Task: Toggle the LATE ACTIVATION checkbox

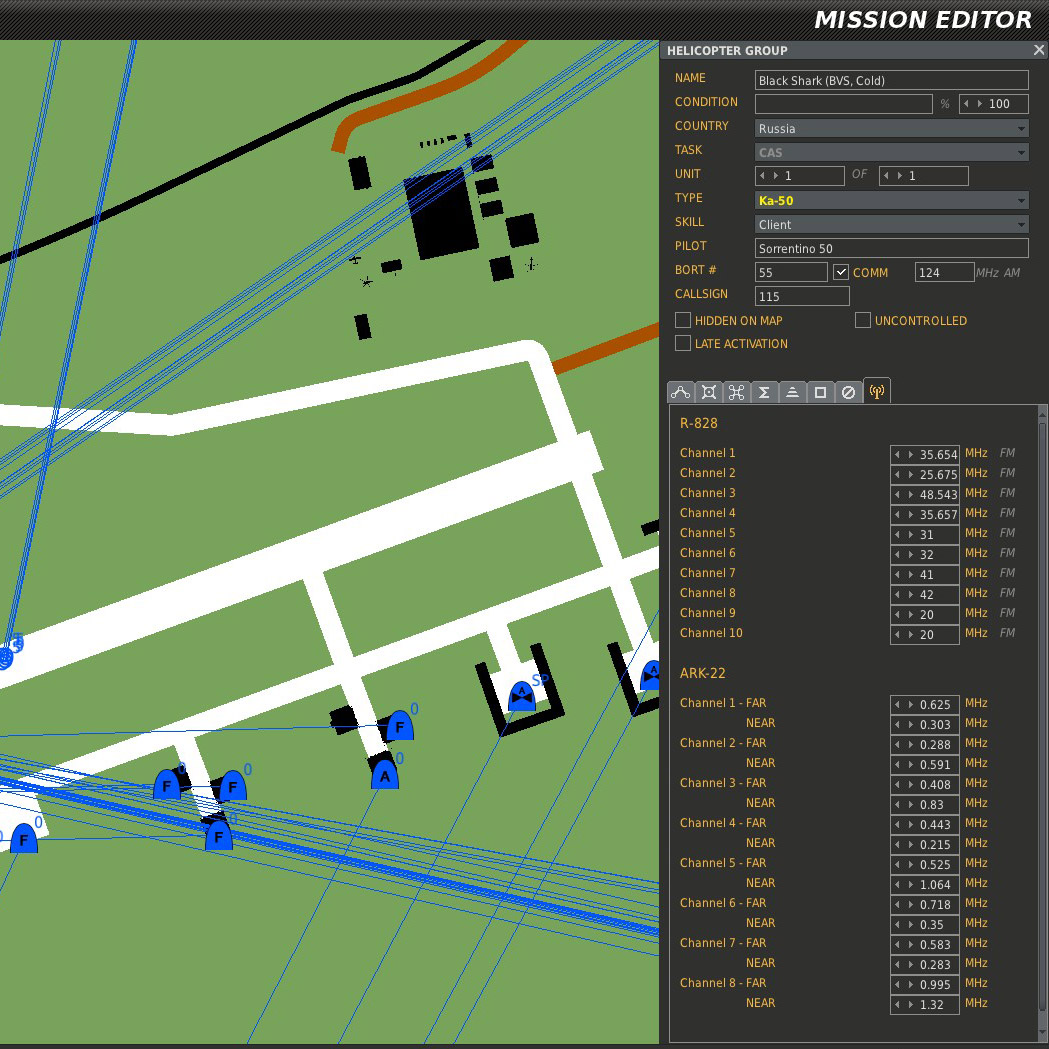Action: click(x=683, y=343)
